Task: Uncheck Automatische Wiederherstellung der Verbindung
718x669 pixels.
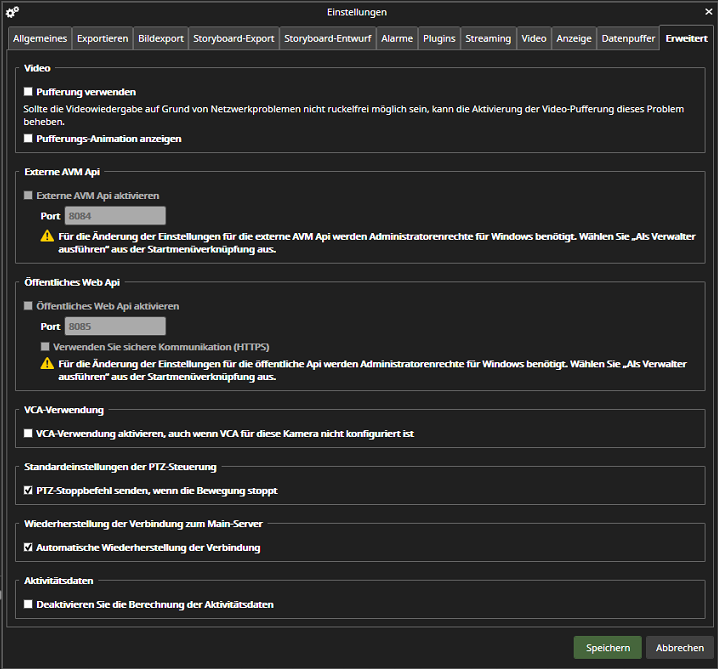Action: (28, 547)
